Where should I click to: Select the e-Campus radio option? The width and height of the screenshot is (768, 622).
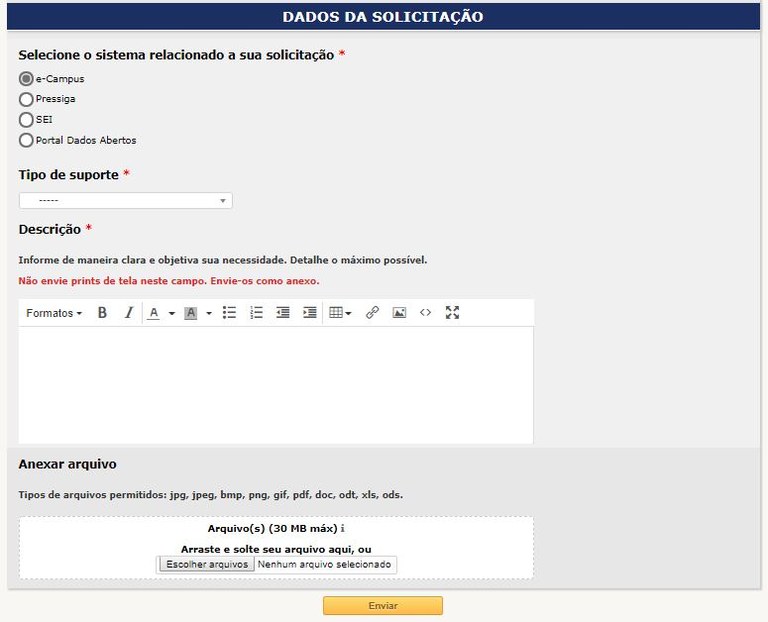click(x=27, y=78)
